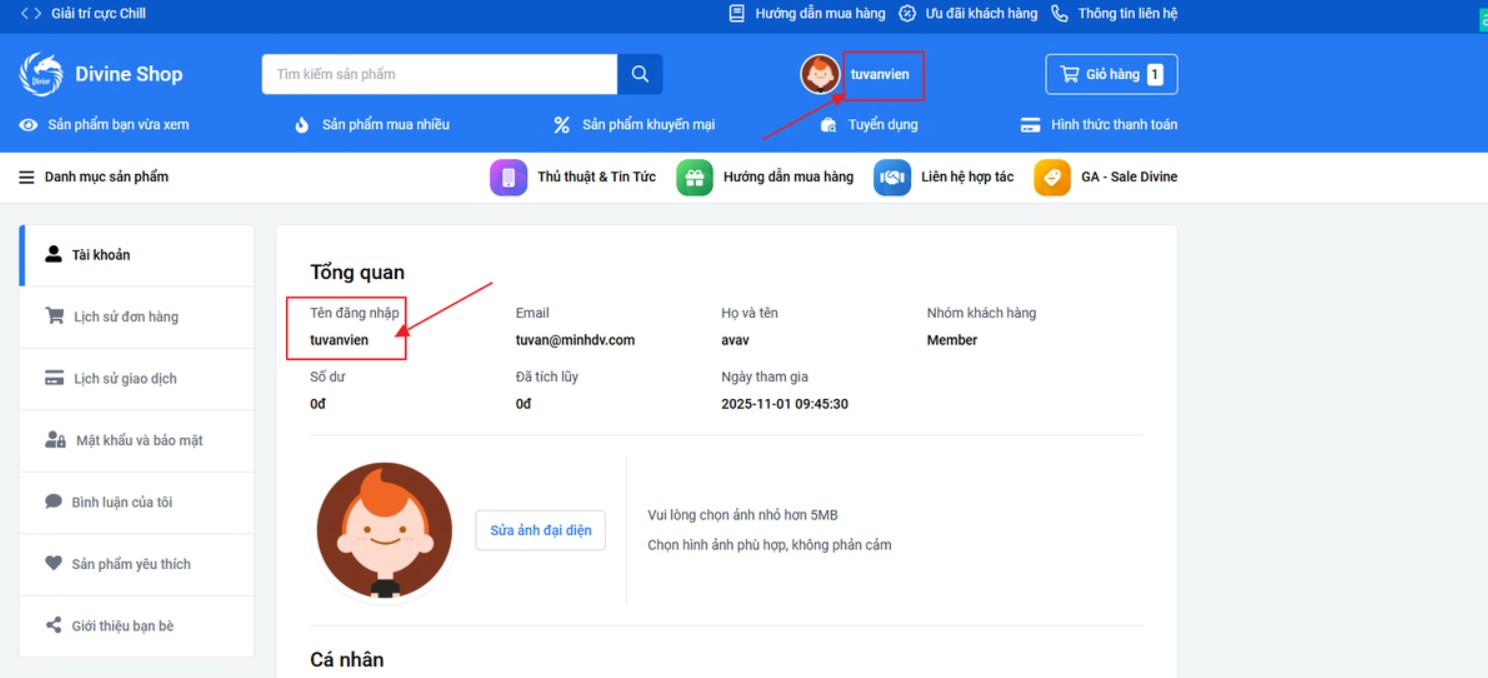Screen dimensions: 1488x678
Task: Select Mật khẩu và bảo mật in sidebar
Action: [x=138, y=441]
